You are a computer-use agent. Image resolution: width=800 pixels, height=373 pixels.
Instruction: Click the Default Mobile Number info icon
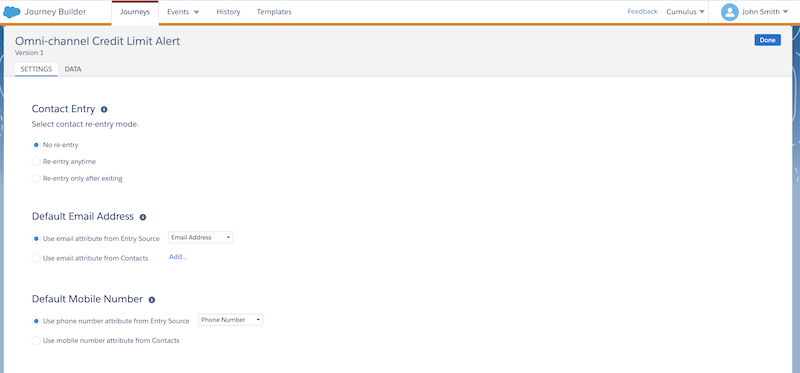[x=152, y=300]
